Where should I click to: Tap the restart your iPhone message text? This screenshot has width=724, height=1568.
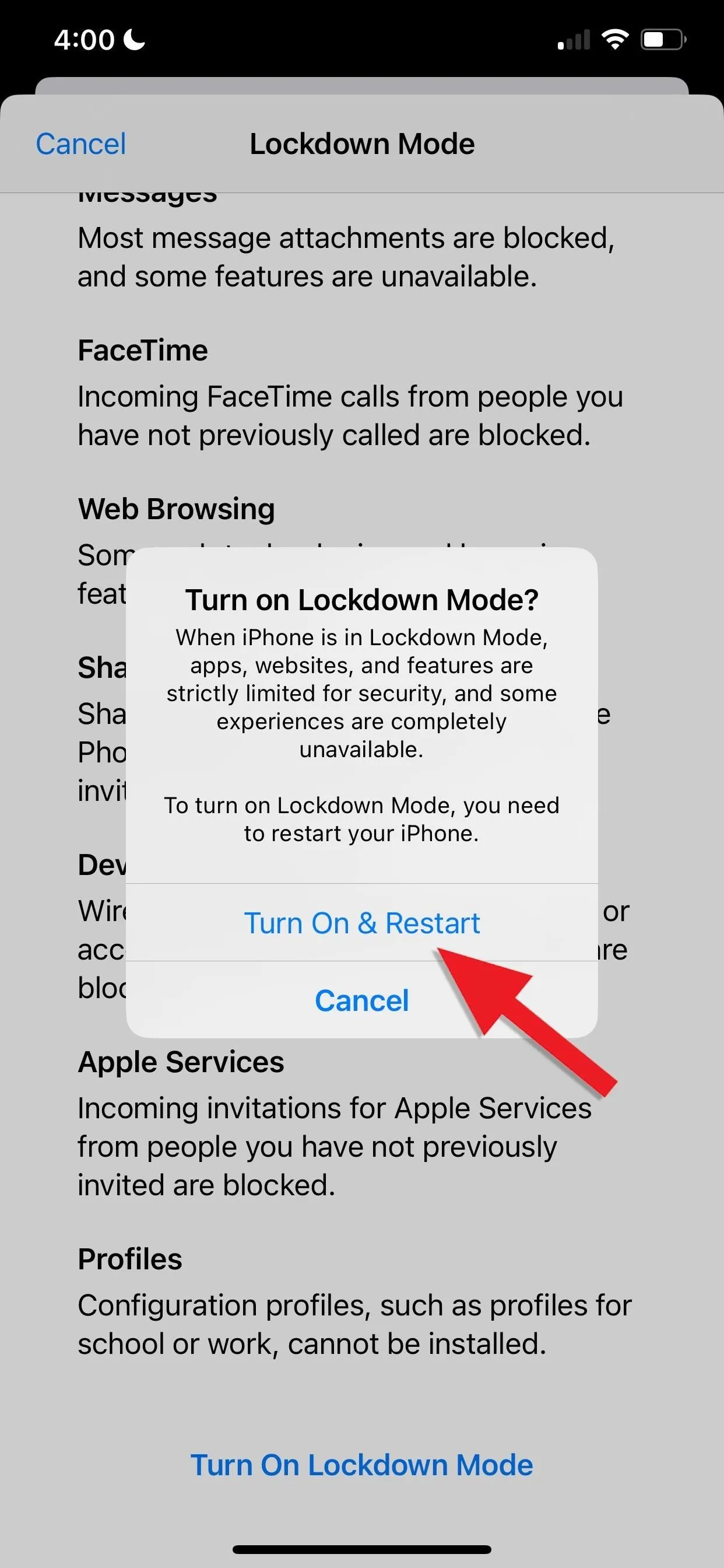pyautogui.click(x=362, y=820)
